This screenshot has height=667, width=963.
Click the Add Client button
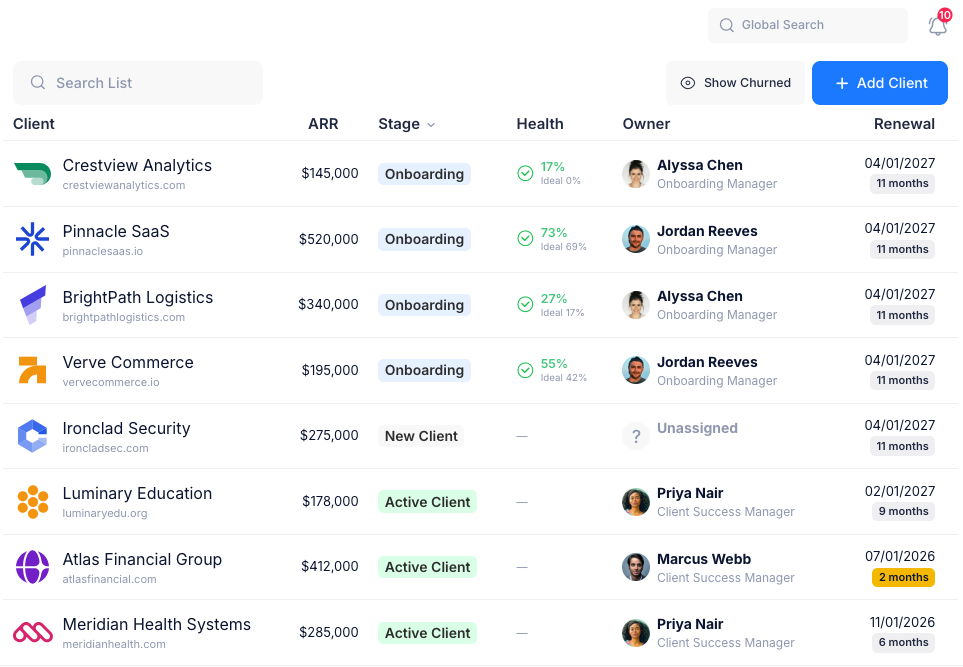(x=881, y=83)
